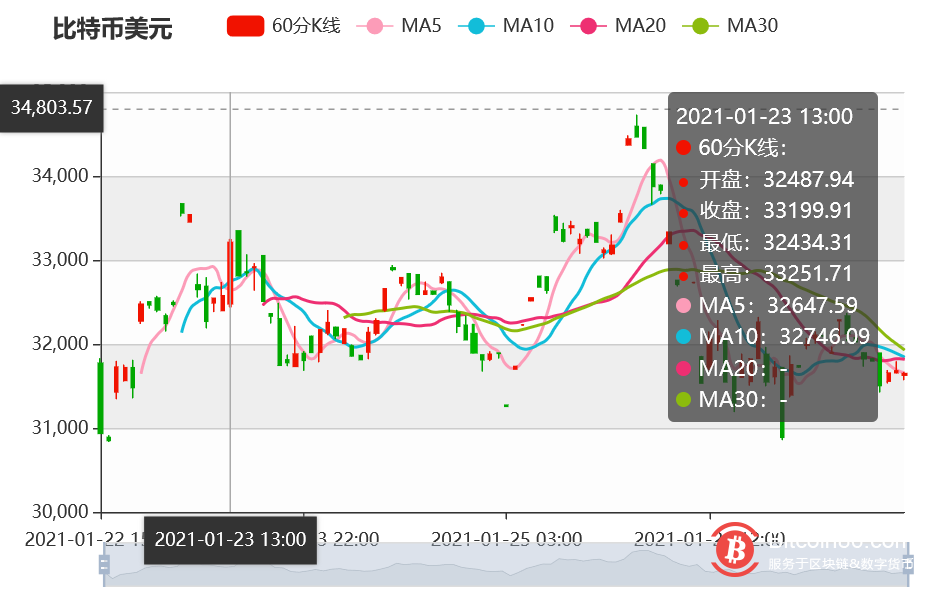This screenshot has width=929, height=589.
Task: Click the red dot beside 开盘 in tooltip
Action: click(684, 181)
